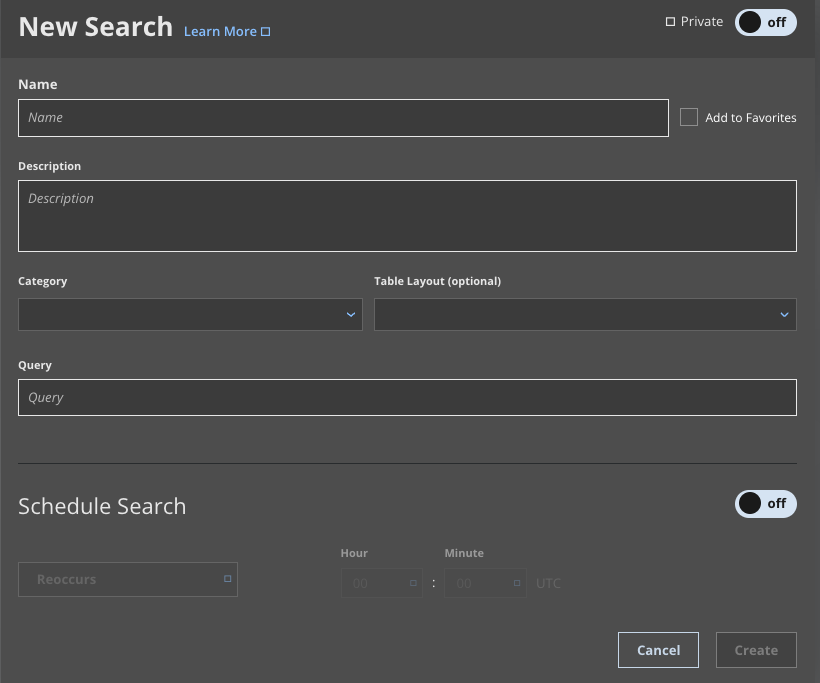Click the Query input field
Image resolution: width=820 pixels, height=683 pixels.
tap(407, 397)
